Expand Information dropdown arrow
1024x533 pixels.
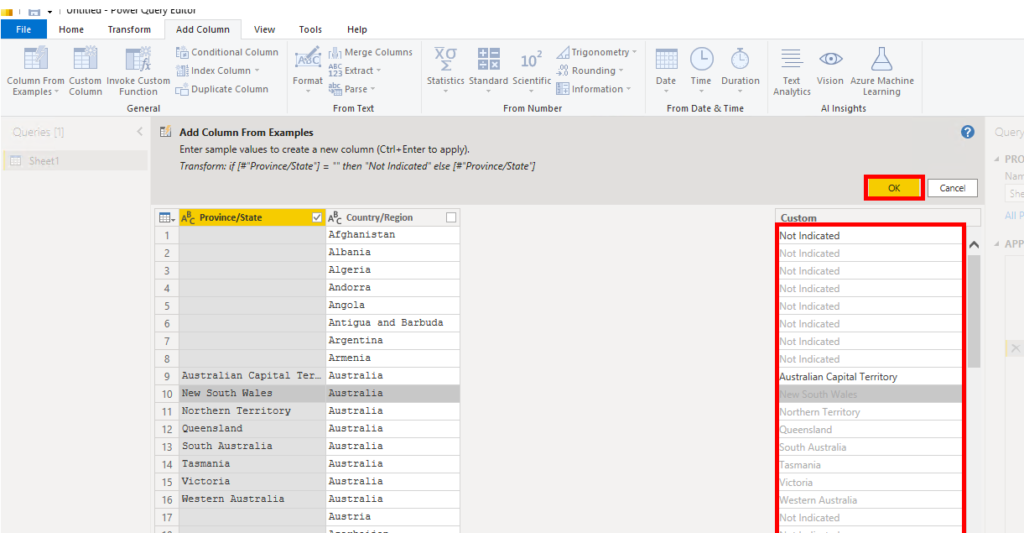[628, 89]
